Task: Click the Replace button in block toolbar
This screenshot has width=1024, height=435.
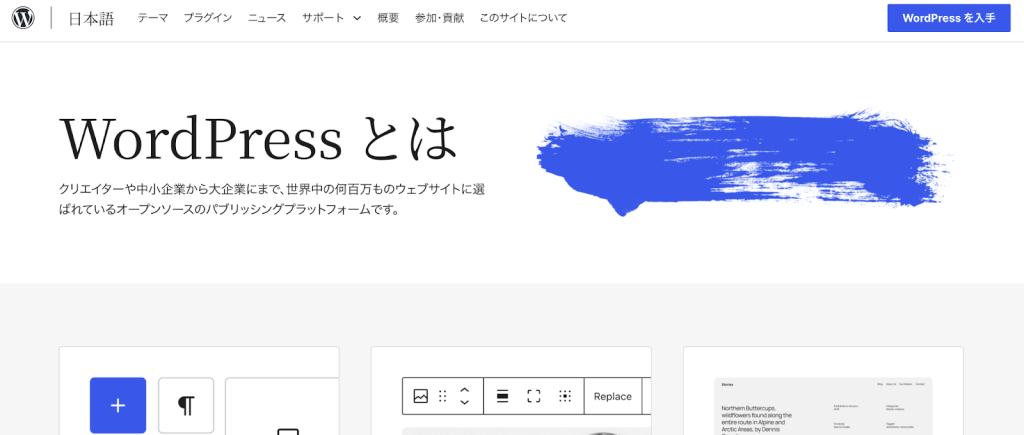Action: [x=612, y=396]
